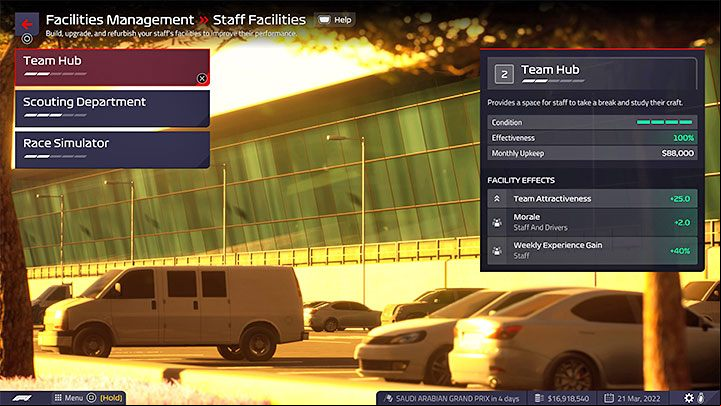721x406 pixels.
Task: Click Team Hub description sentence
Action: 585,103
